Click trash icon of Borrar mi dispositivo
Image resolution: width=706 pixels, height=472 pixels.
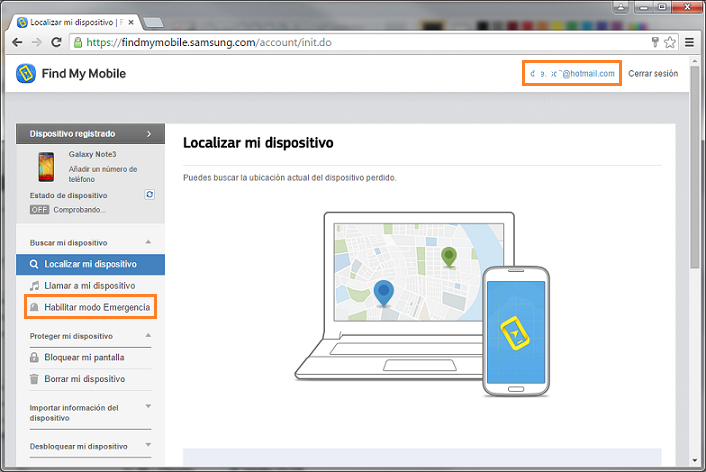click(34, 379)
